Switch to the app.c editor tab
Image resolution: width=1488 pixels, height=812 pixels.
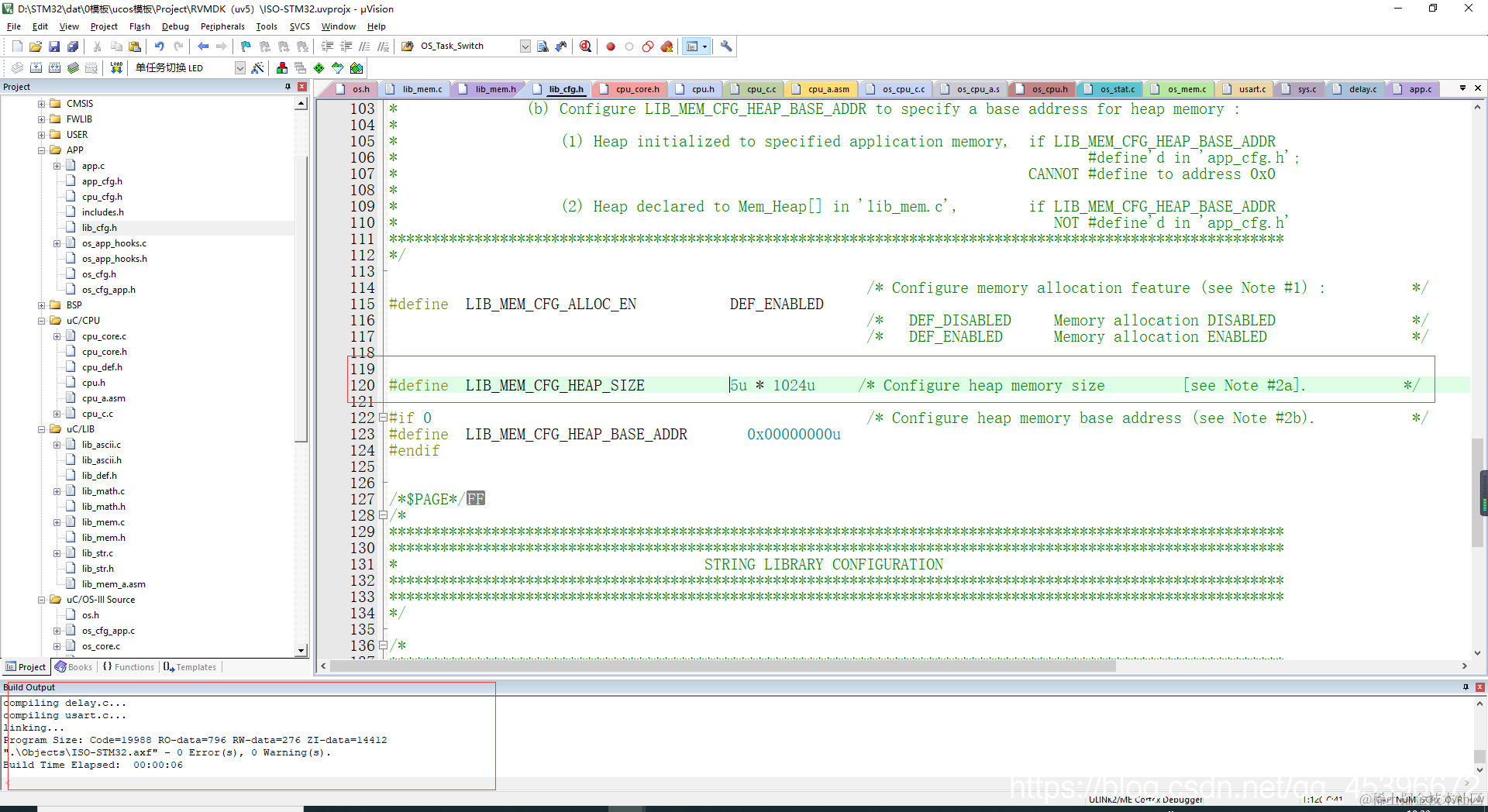[x=1414, y=89]
